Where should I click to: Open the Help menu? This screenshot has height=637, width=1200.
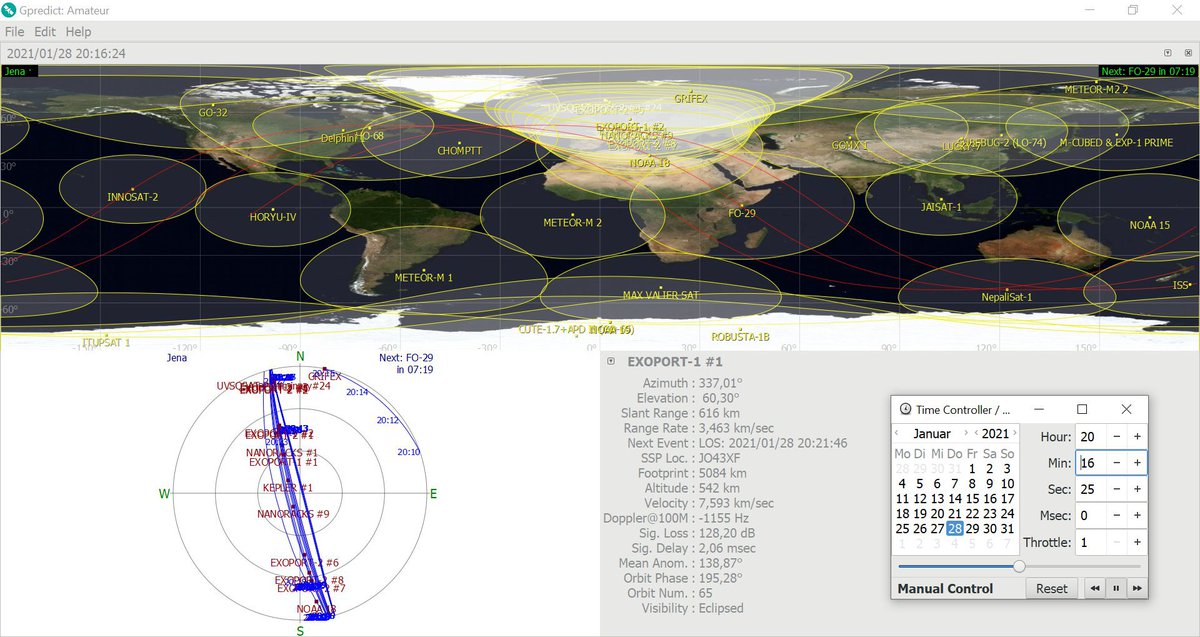point(78,32)
